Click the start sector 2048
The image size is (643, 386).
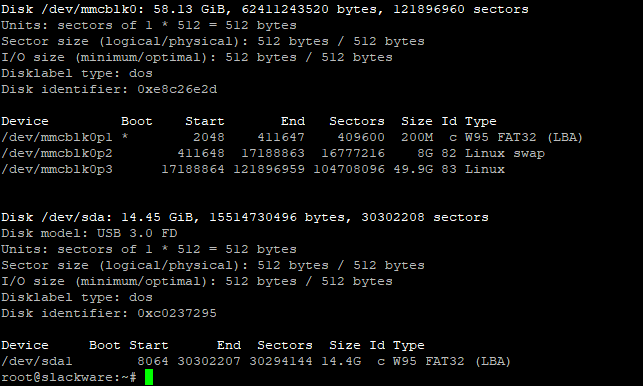pos(209,137)
